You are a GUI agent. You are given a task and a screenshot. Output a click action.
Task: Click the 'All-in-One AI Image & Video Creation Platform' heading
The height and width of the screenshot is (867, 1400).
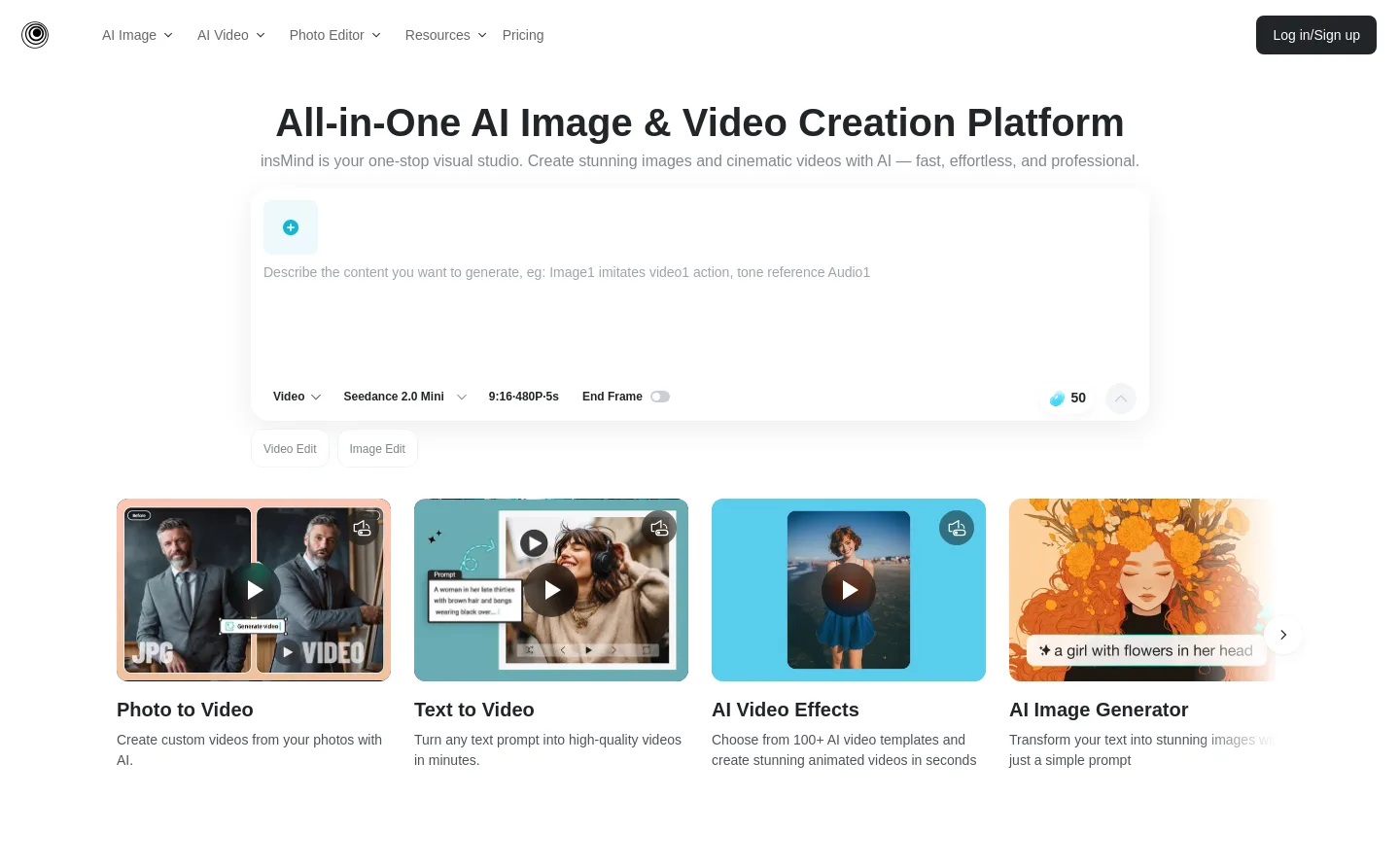click(700, 122)
